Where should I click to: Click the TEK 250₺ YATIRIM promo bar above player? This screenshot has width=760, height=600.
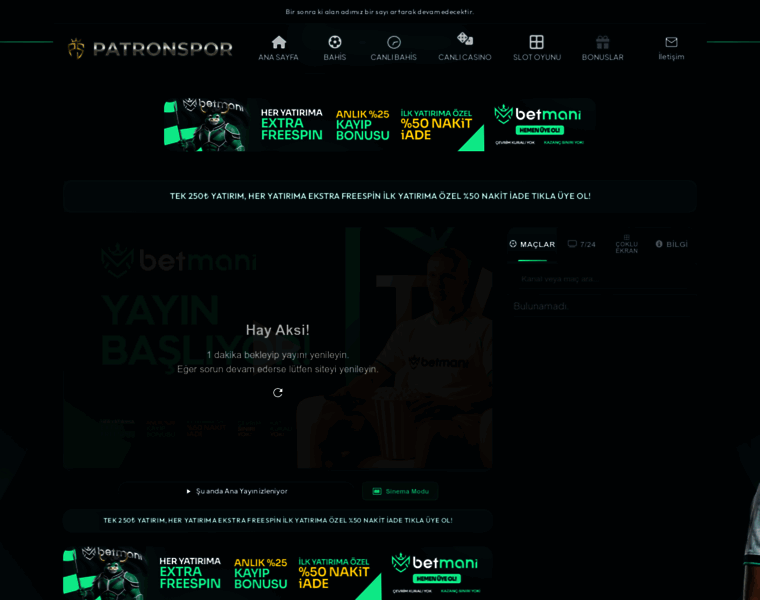[380, 196]
